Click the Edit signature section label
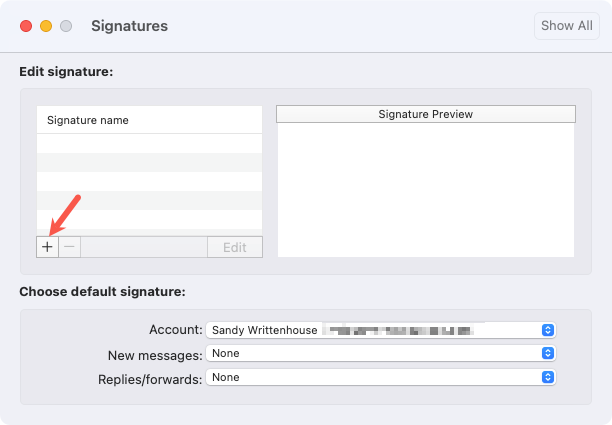The height and width of the screenshot is (425, 612). (x=66, y=72)
